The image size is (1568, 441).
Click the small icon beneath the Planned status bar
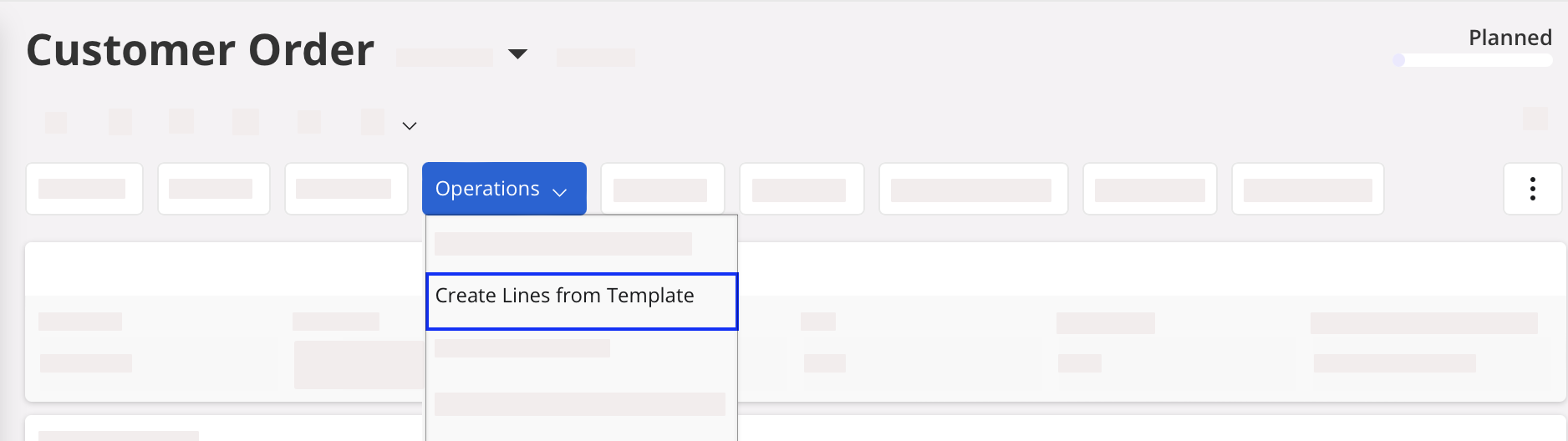[x=1535, y=119]
